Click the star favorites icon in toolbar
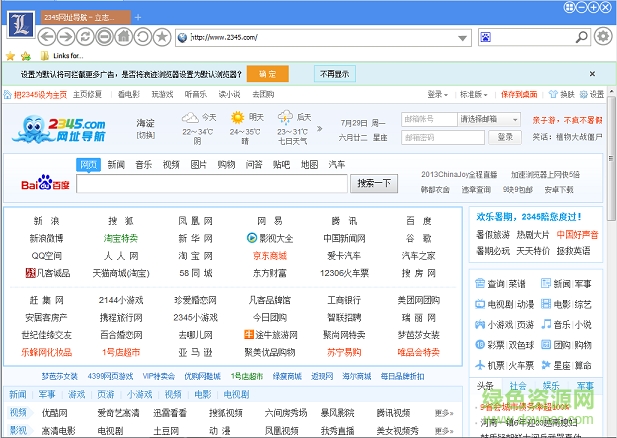 162,37
